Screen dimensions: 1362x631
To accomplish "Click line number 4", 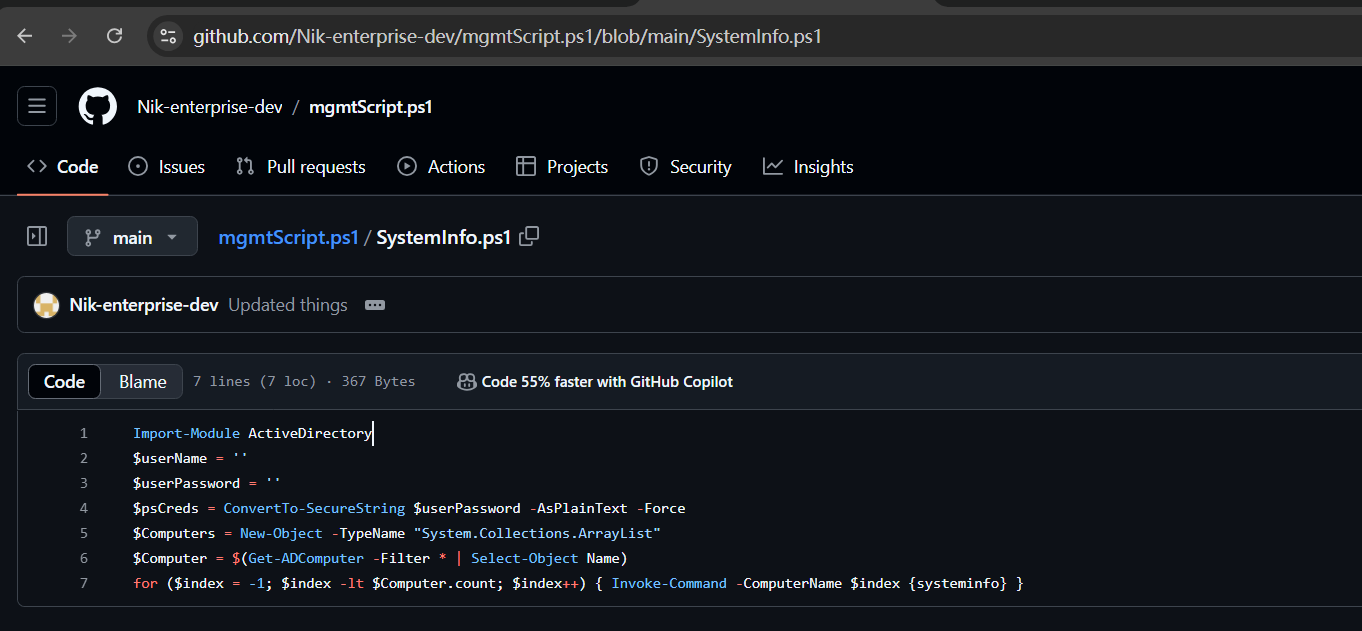I will [x=83, y=508].
